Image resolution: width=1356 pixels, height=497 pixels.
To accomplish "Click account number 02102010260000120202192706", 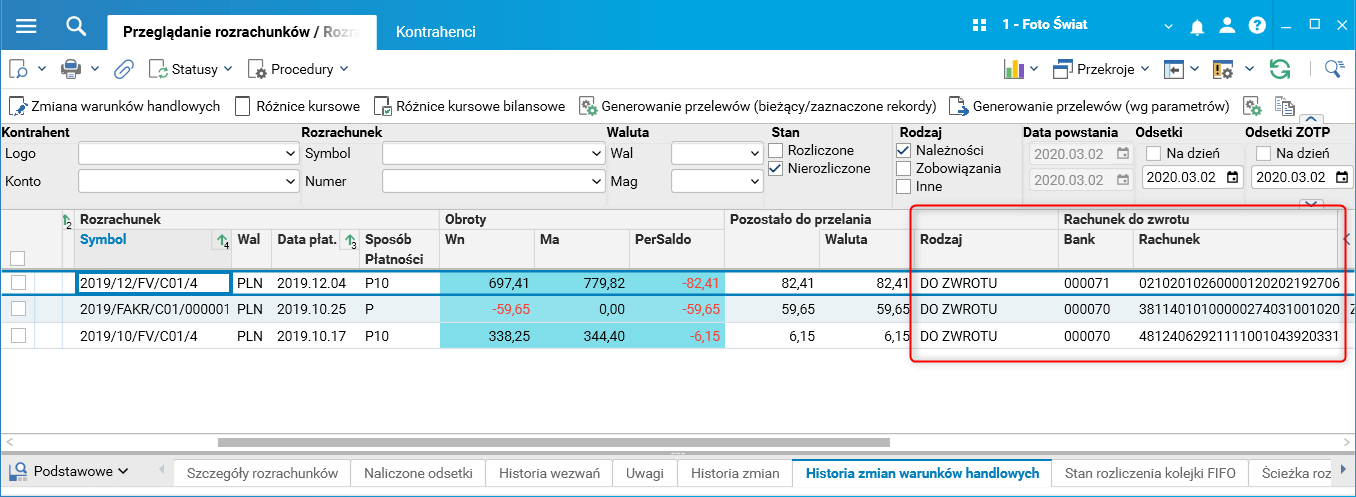I will click(1238, 283).
